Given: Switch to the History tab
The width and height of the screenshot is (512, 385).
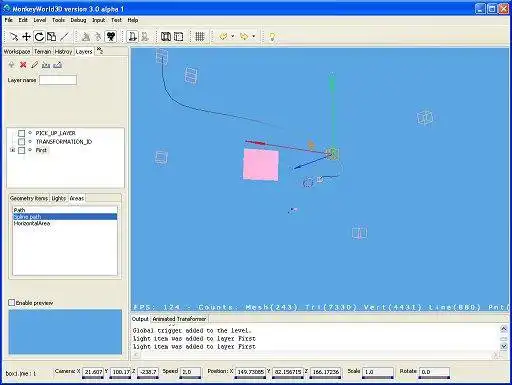Looking at the screenshot, I should [x=63, y=52].
